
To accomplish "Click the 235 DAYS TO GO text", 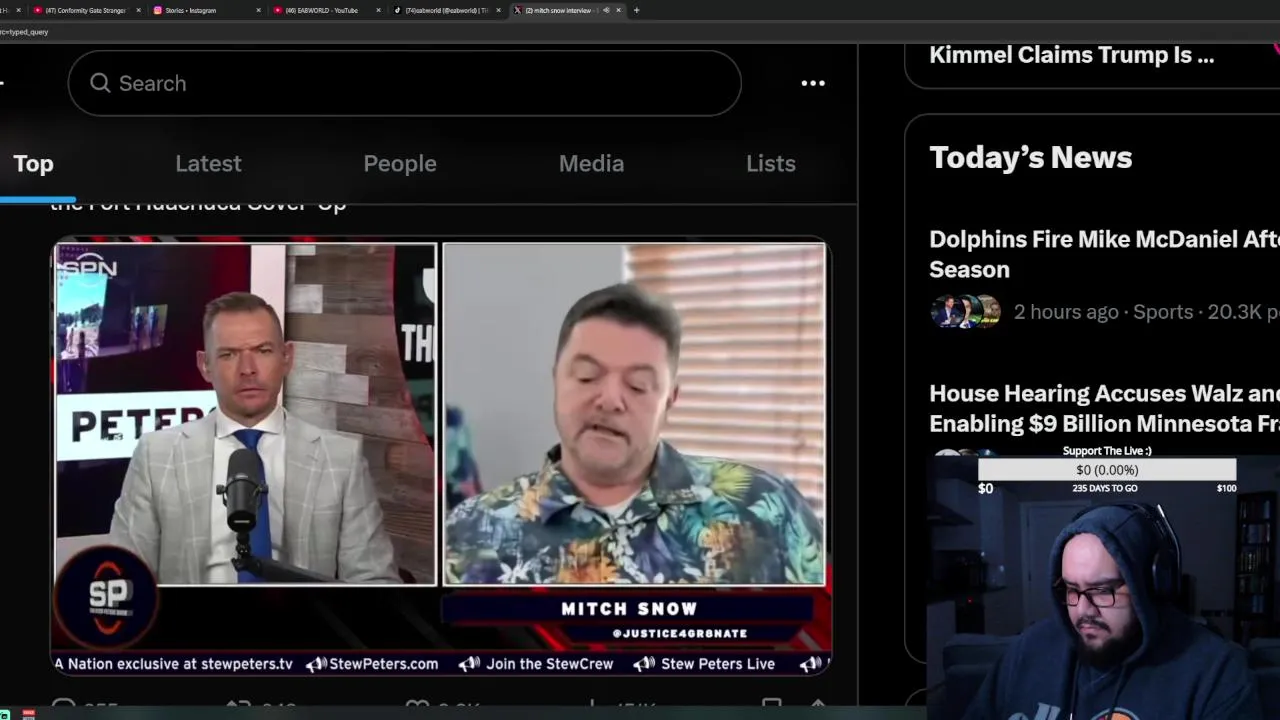I will 1105,488.
